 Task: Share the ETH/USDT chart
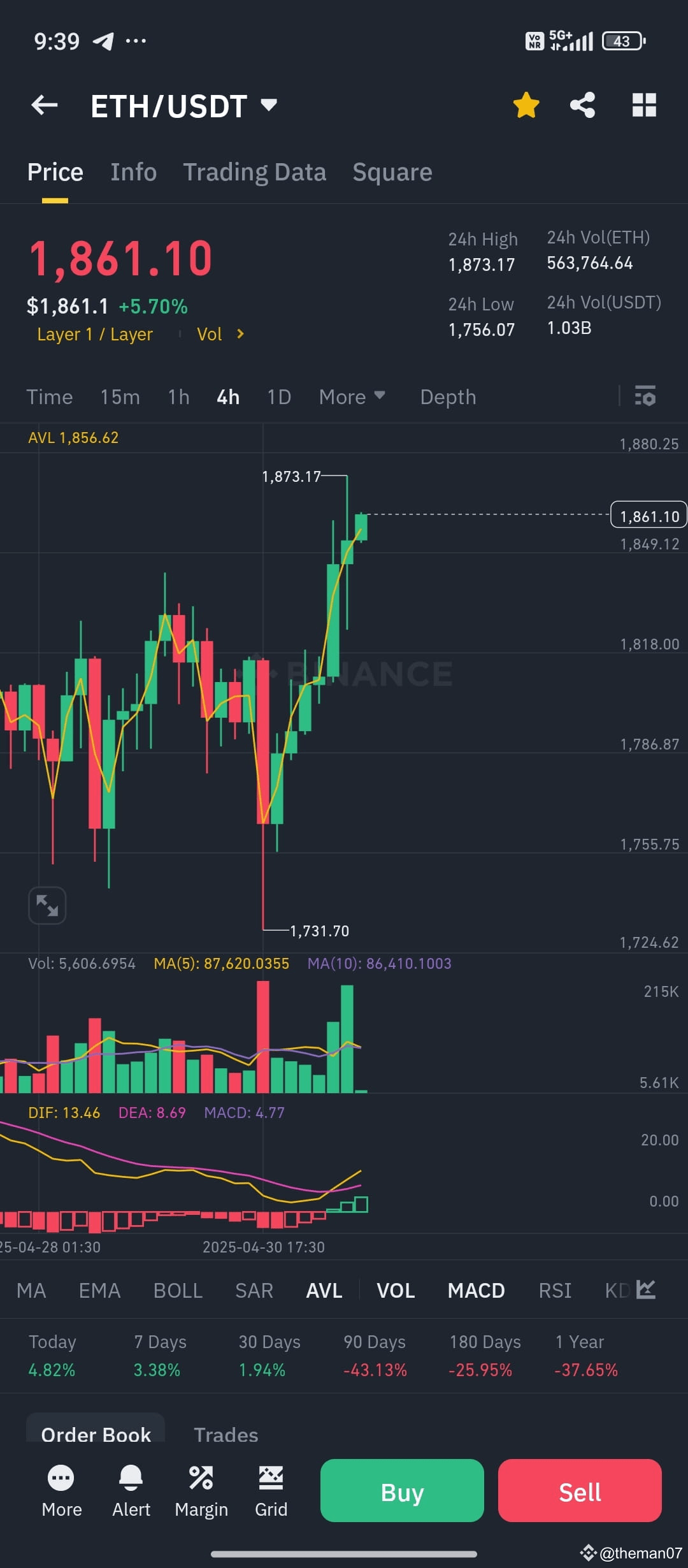click(582, 105)
